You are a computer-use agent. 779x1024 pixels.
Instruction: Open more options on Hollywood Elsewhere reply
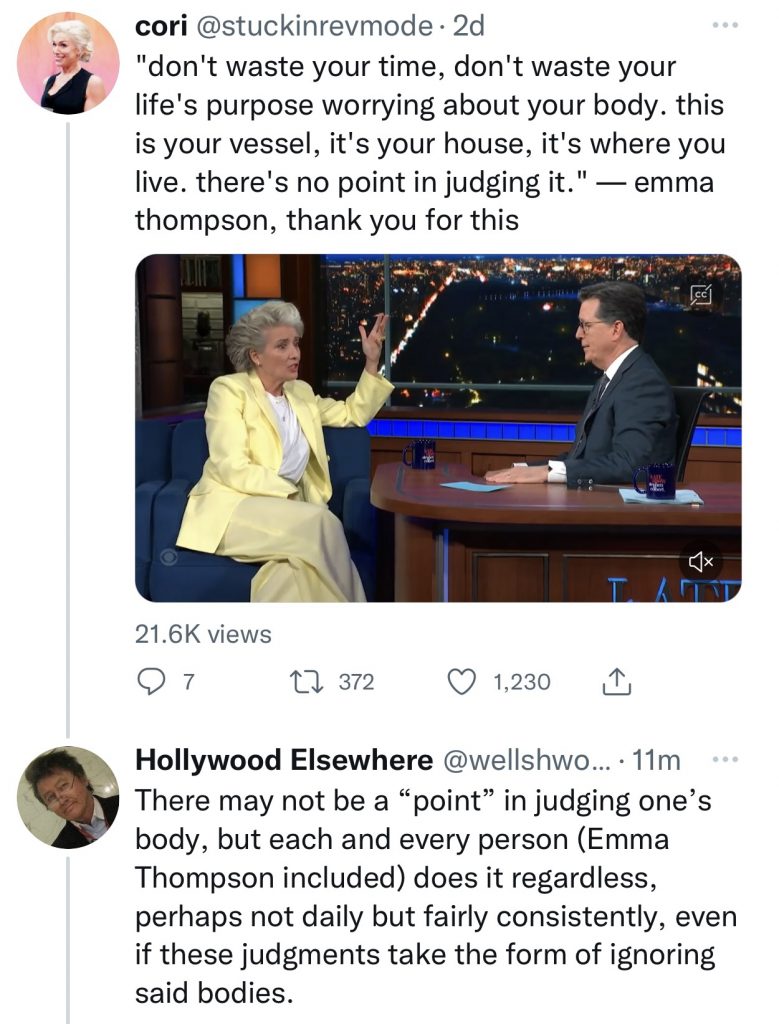[723, 760]
